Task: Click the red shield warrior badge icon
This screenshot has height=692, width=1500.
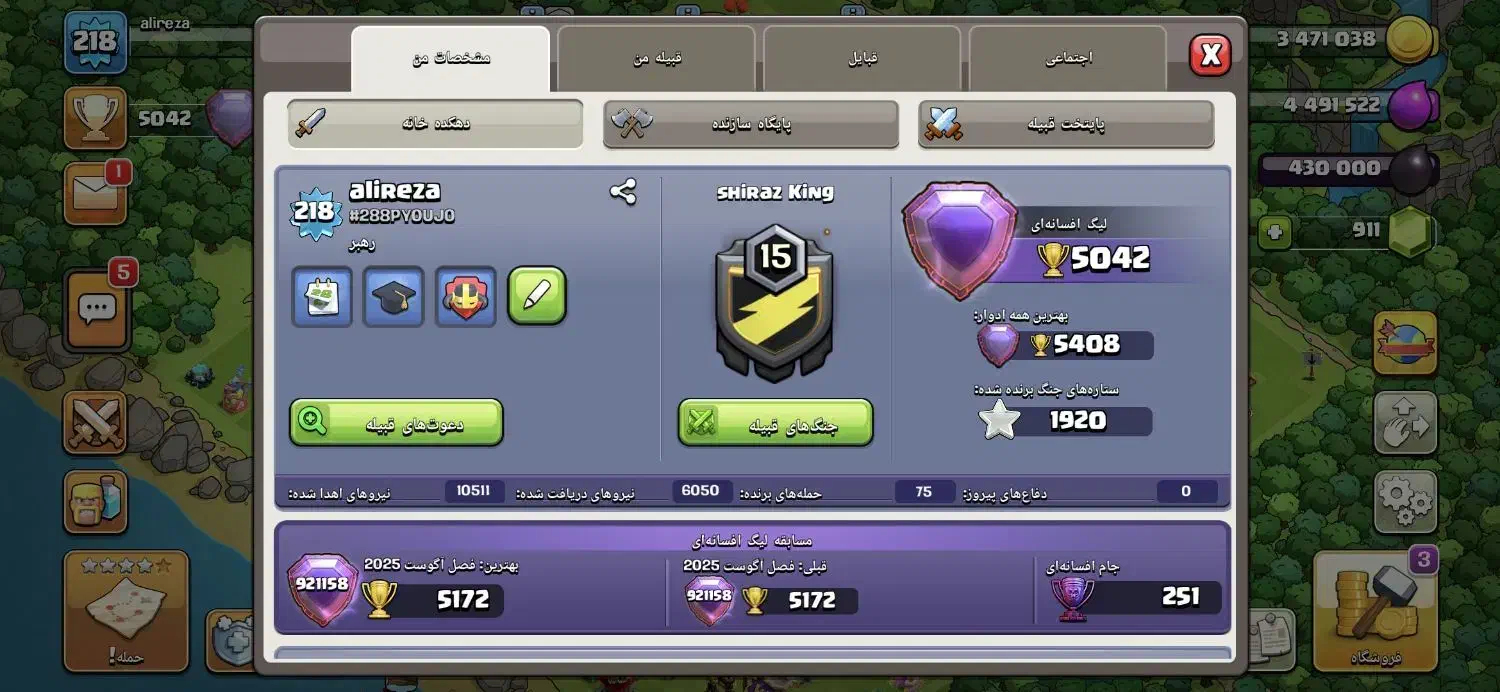Action: [x=466, y=297]
